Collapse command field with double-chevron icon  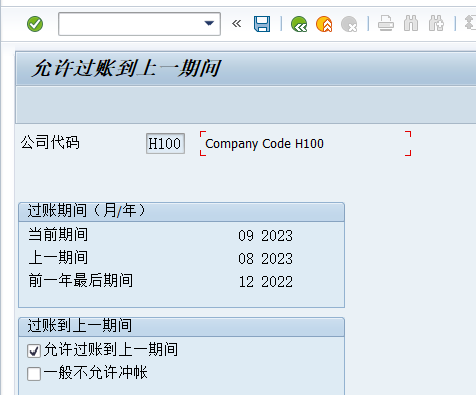tap(236, 24)
